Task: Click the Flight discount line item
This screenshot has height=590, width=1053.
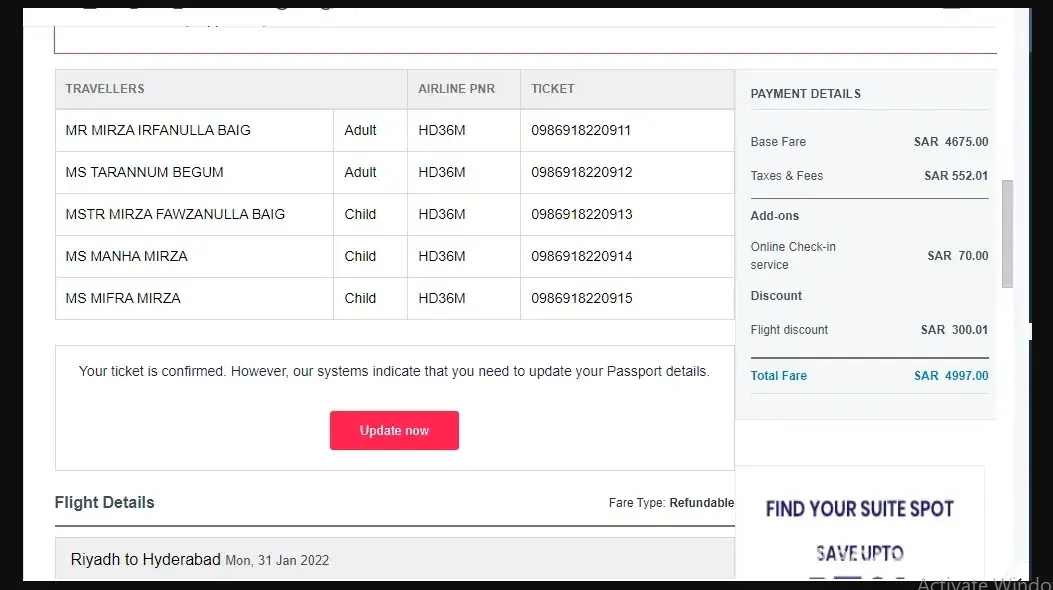Action: [x=789, y=330]
